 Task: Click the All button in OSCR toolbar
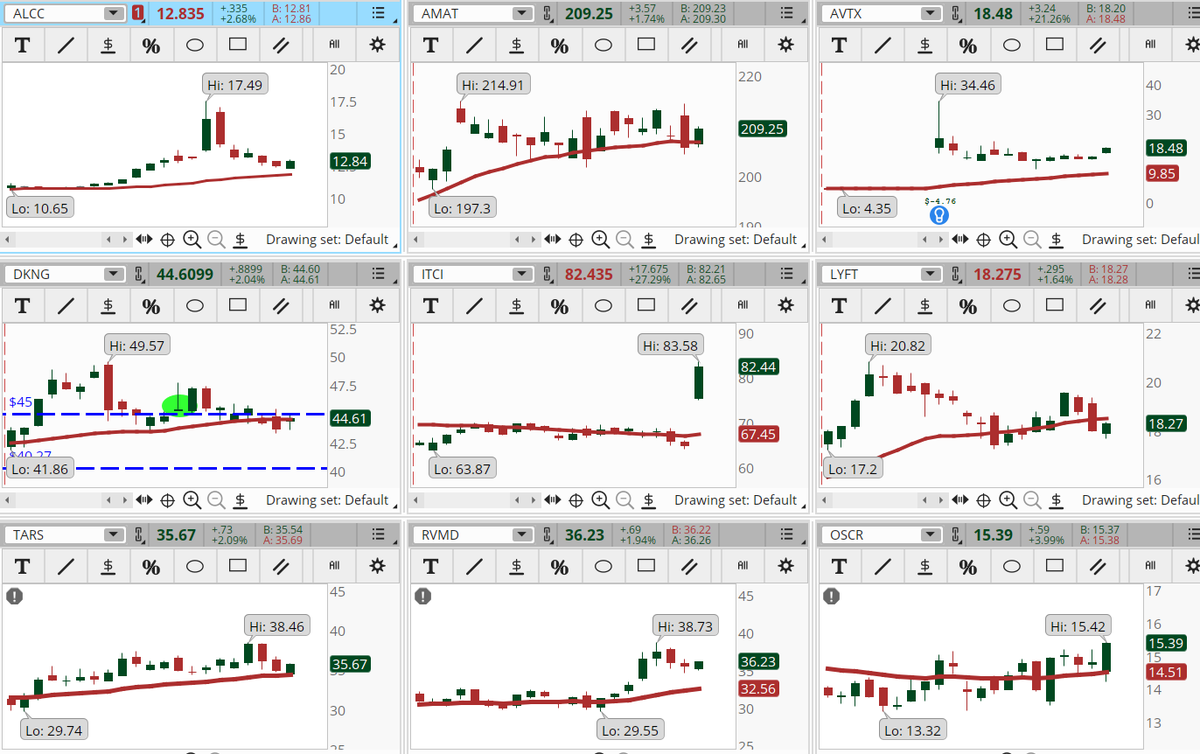click(x=1150, y=566)
